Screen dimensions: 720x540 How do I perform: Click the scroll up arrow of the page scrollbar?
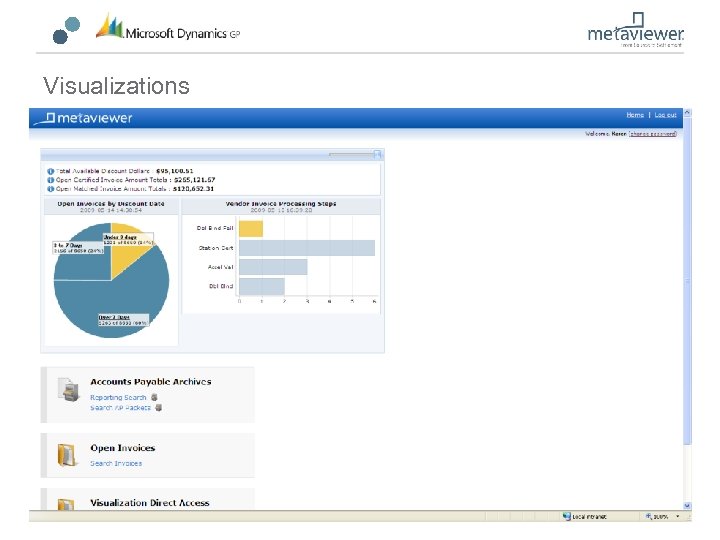pos(687,112)
